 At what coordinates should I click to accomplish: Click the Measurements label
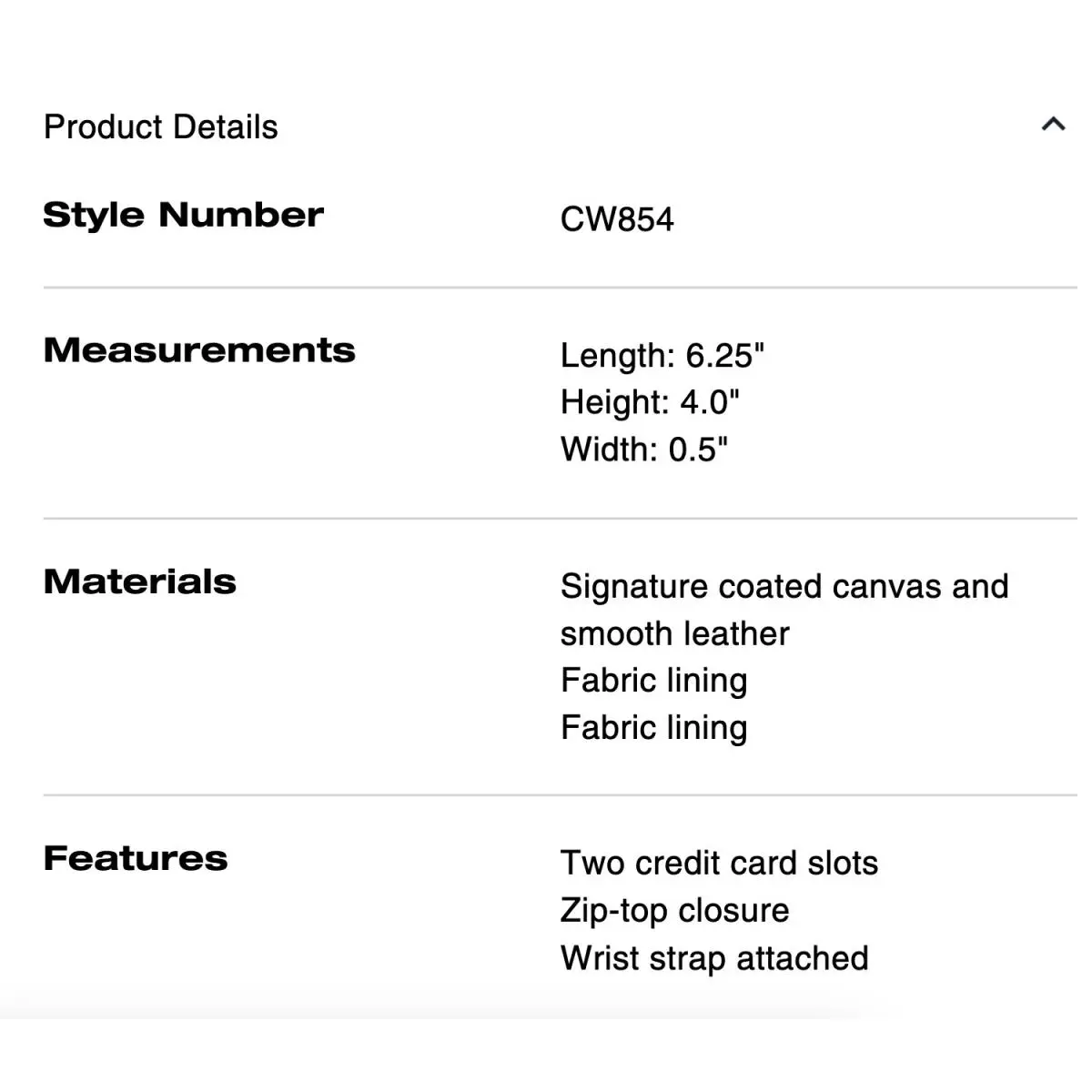pyautogui.click(x=199, y=350)
